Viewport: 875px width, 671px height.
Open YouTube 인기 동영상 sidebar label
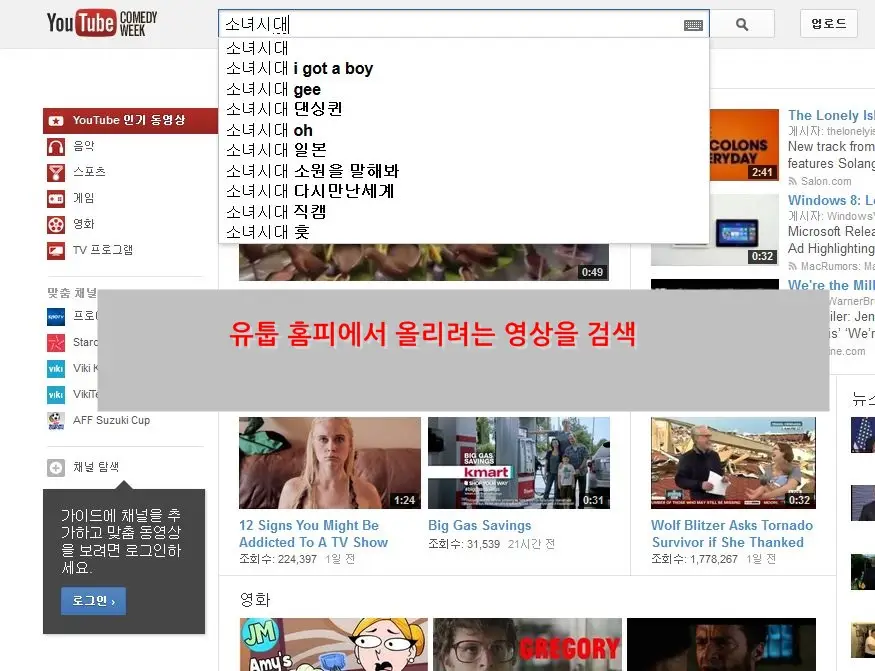[x=129, y=120]
